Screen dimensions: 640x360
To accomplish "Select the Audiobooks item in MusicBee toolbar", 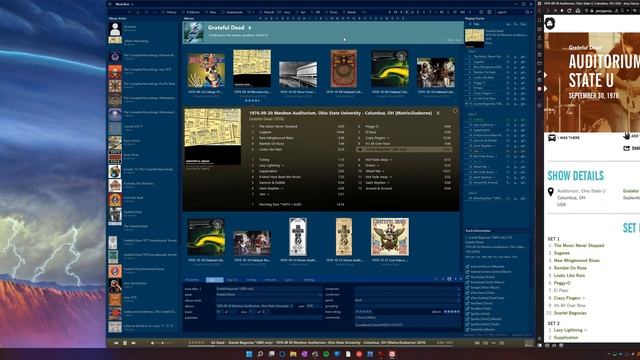I will coord(232,12).
